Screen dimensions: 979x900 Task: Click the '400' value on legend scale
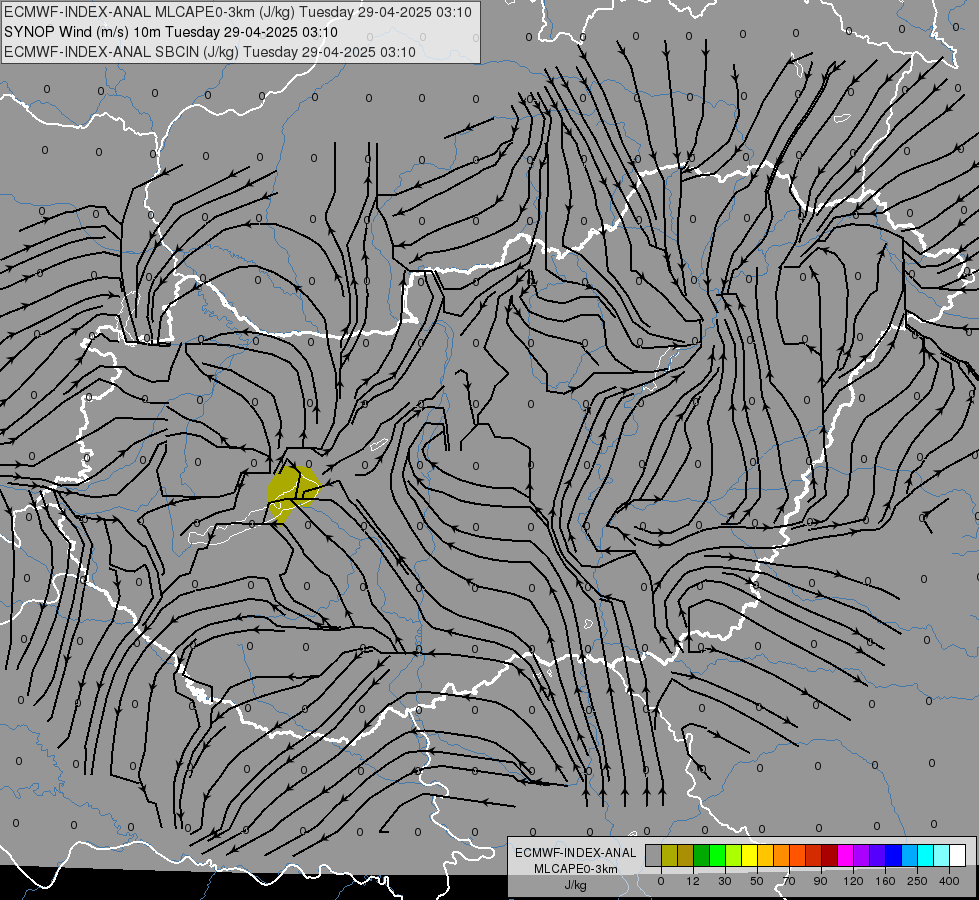pos(949,881)
